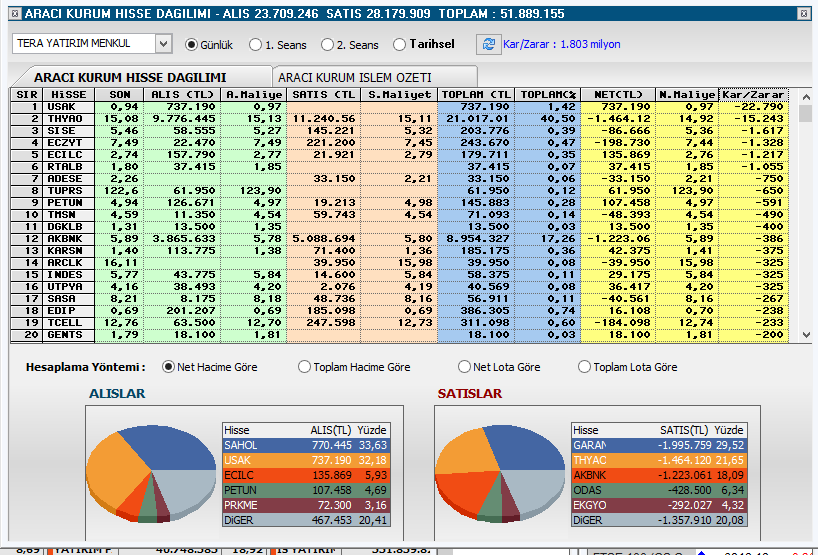The height and width of the screenshot is (555, 818).
Task: Switch to ARACI KURUM HISSE DAGILIMI tab
Action: [x=130, y=78]
